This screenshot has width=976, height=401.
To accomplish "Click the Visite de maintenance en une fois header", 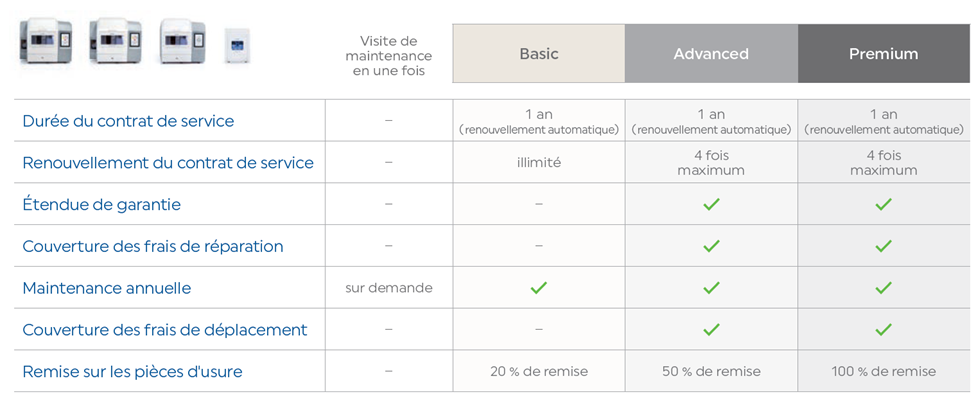I will tap(388, 55).
